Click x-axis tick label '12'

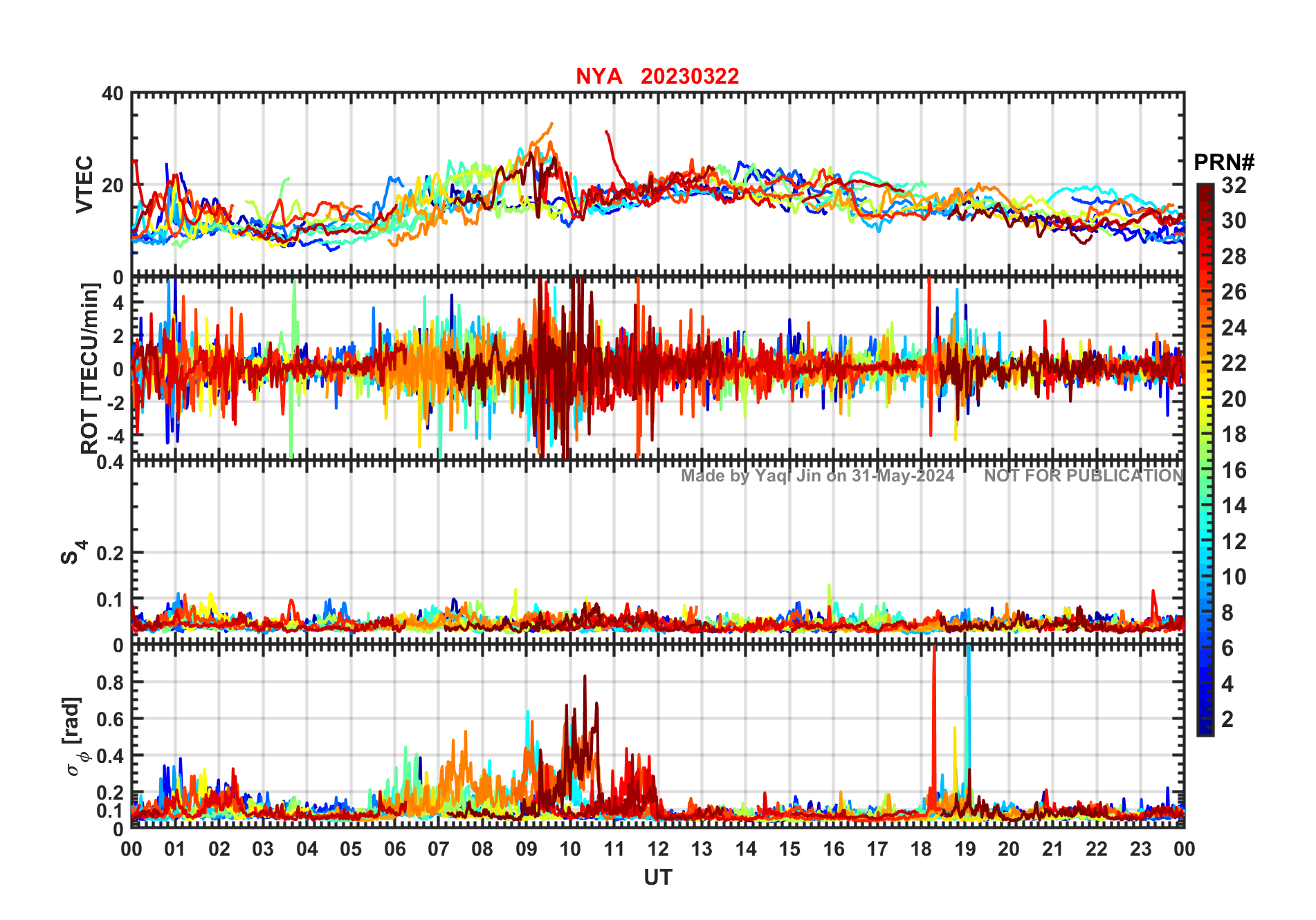coord(657,849)
